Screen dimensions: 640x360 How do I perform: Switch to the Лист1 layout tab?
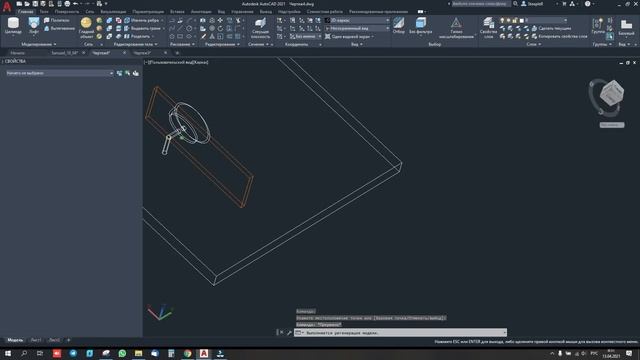pos(36,340)
